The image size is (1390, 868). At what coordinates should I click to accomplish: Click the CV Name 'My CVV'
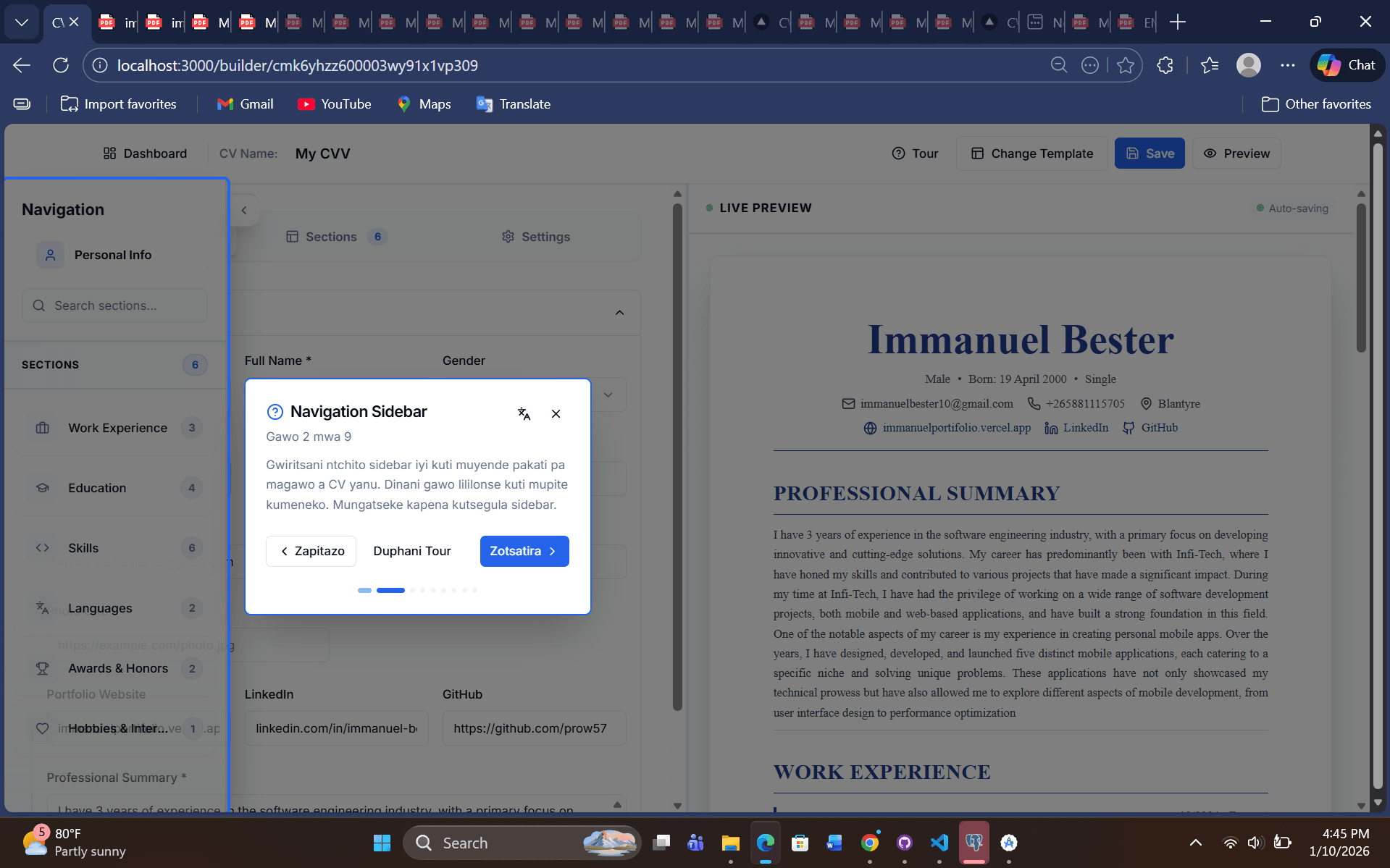322,153
